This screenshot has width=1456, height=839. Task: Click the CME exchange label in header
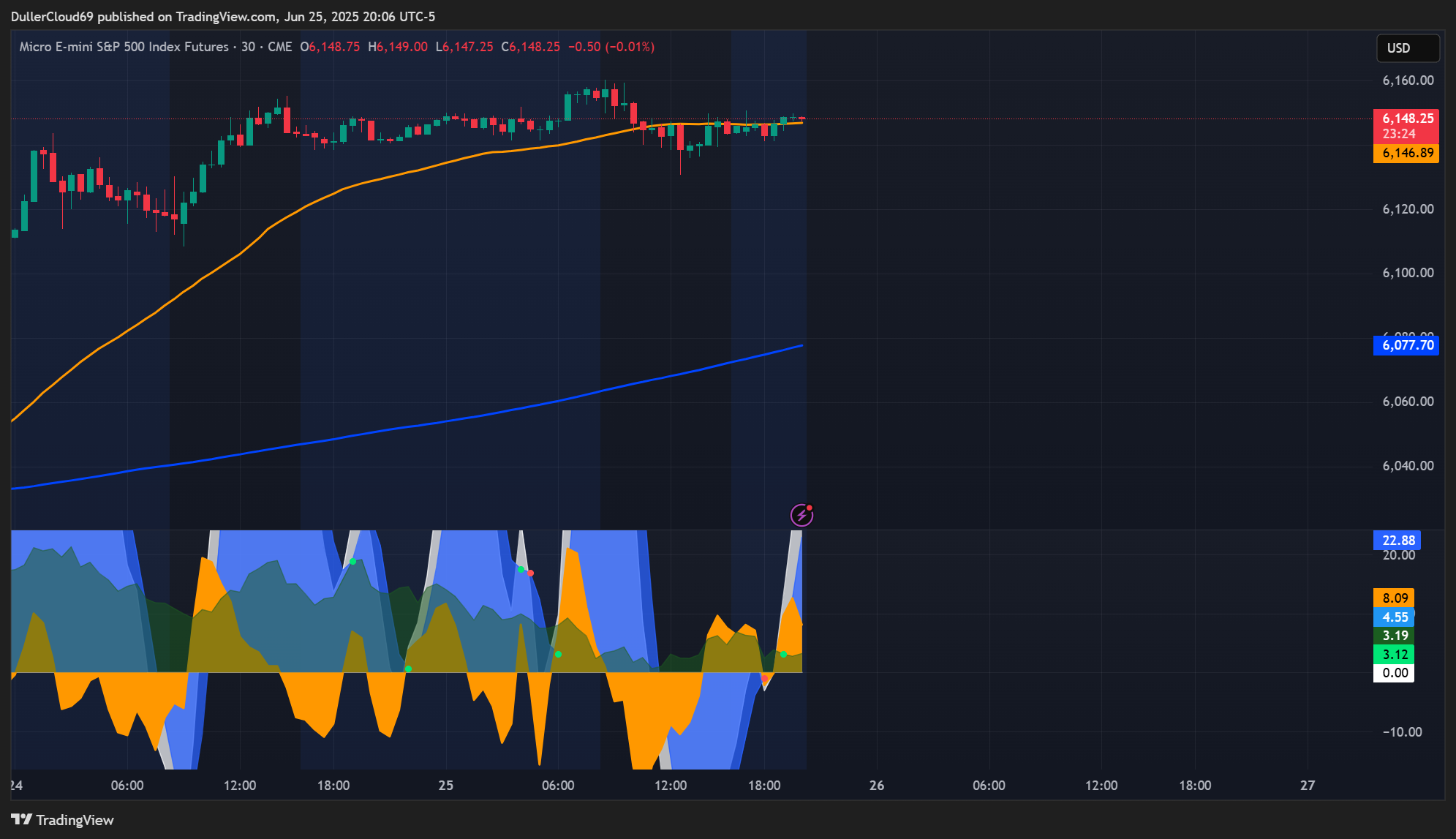279,47
